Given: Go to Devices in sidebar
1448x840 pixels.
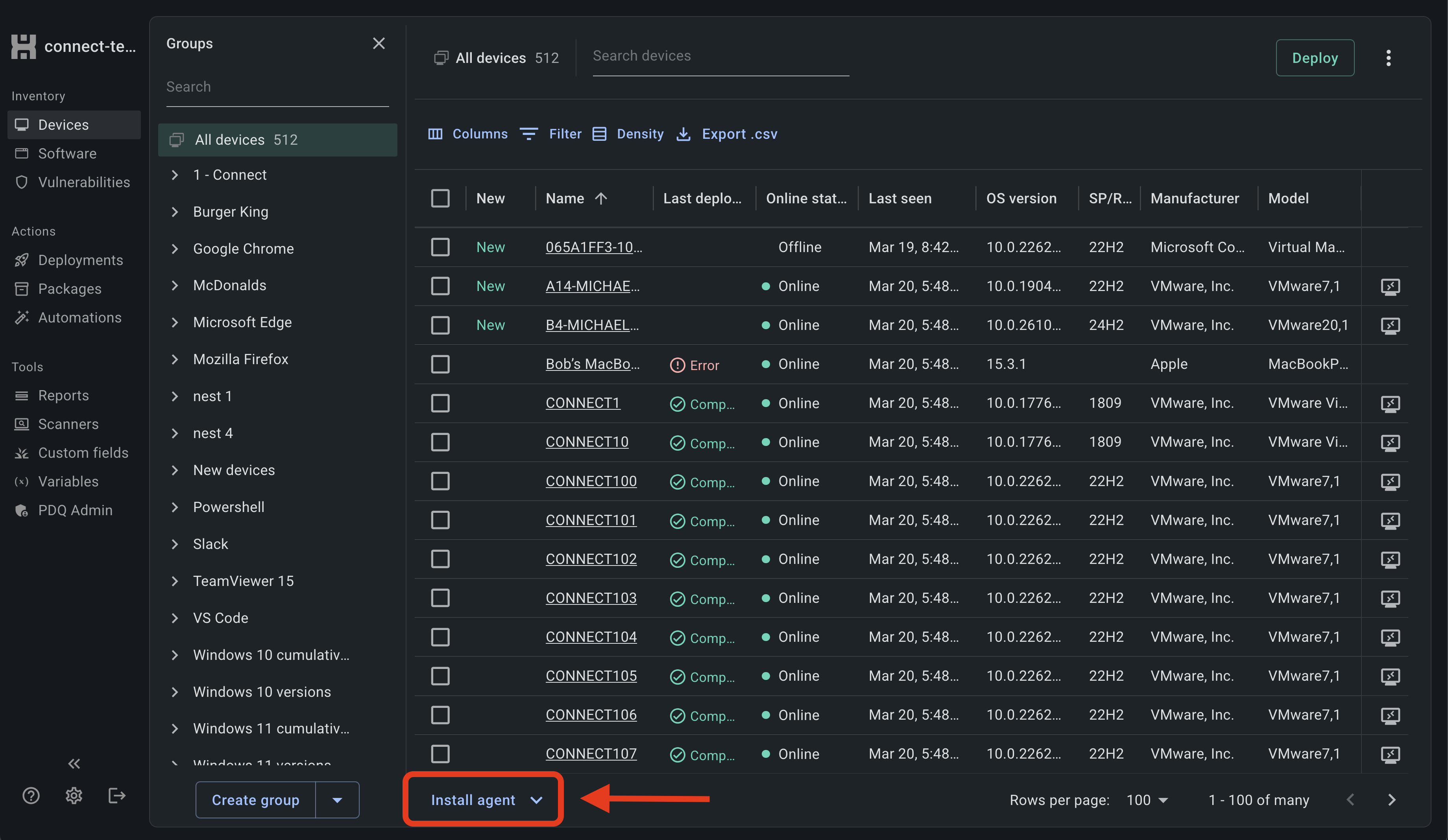Looking at the screenshot, I should (x=74, y=125).
